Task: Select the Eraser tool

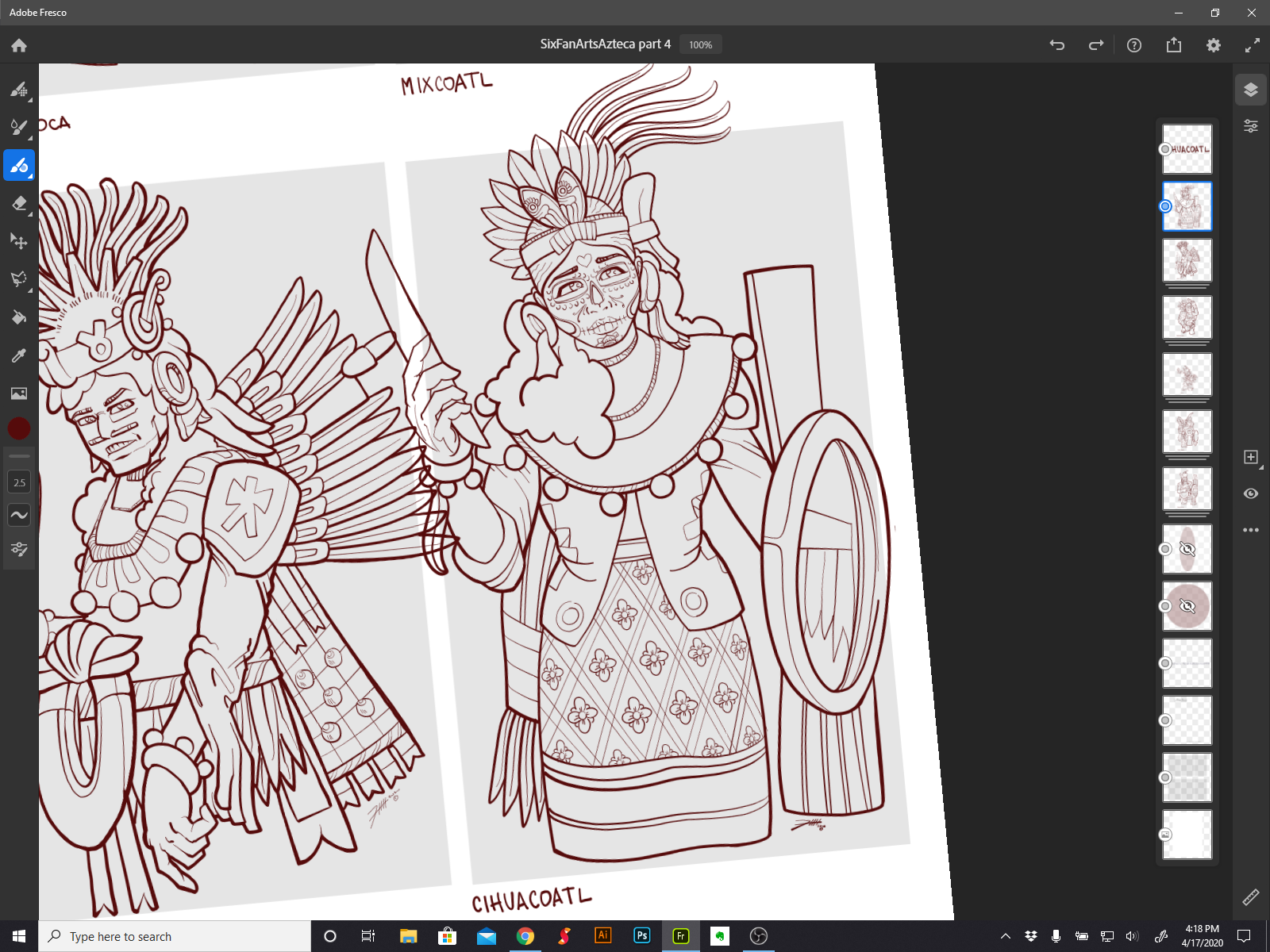Action: click(19, 203)
